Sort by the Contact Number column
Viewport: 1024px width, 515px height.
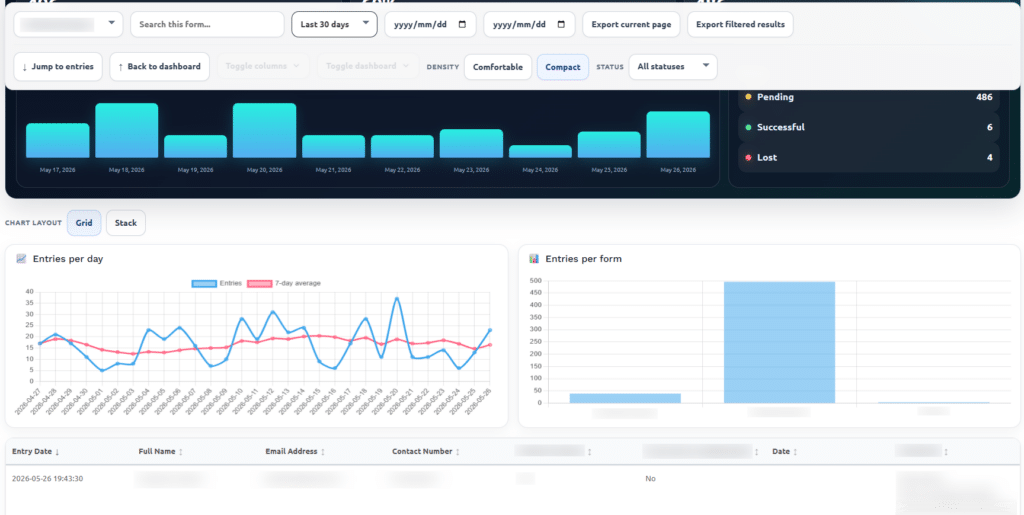[x=426, y=451]
